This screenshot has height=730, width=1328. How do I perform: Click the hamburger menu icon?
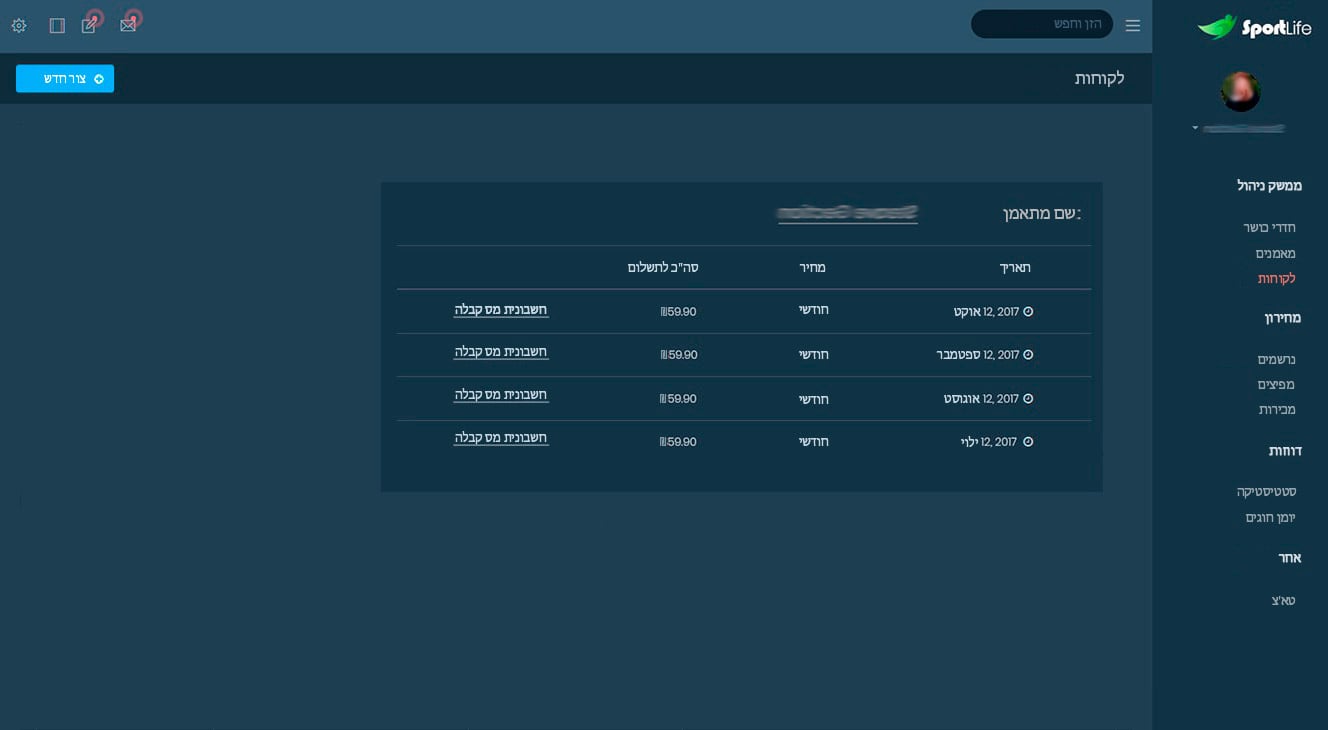coord(1132,26)
